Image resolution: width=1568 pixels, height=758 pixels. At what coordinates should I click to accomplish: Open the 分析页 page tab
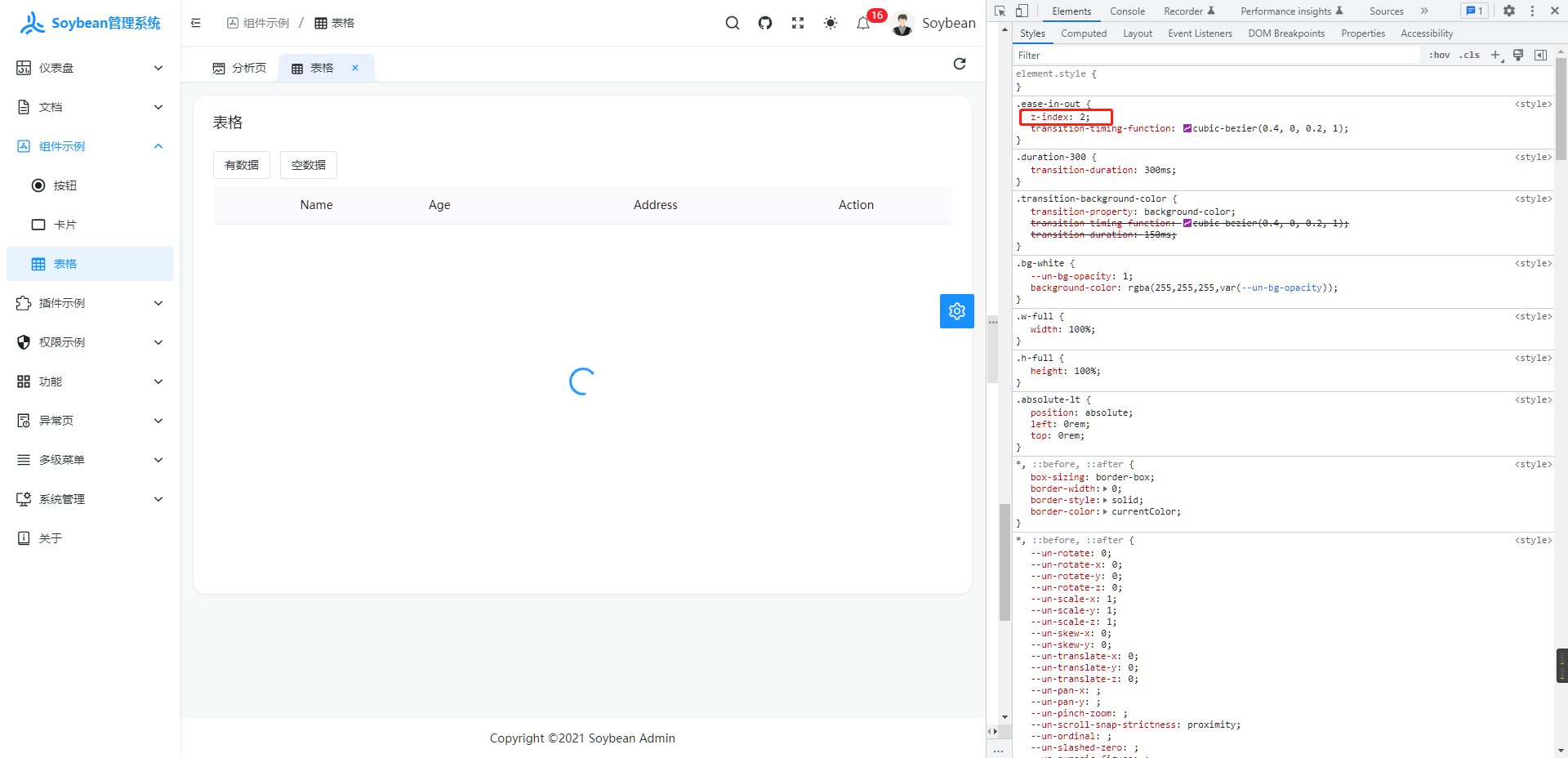(239, 68)
